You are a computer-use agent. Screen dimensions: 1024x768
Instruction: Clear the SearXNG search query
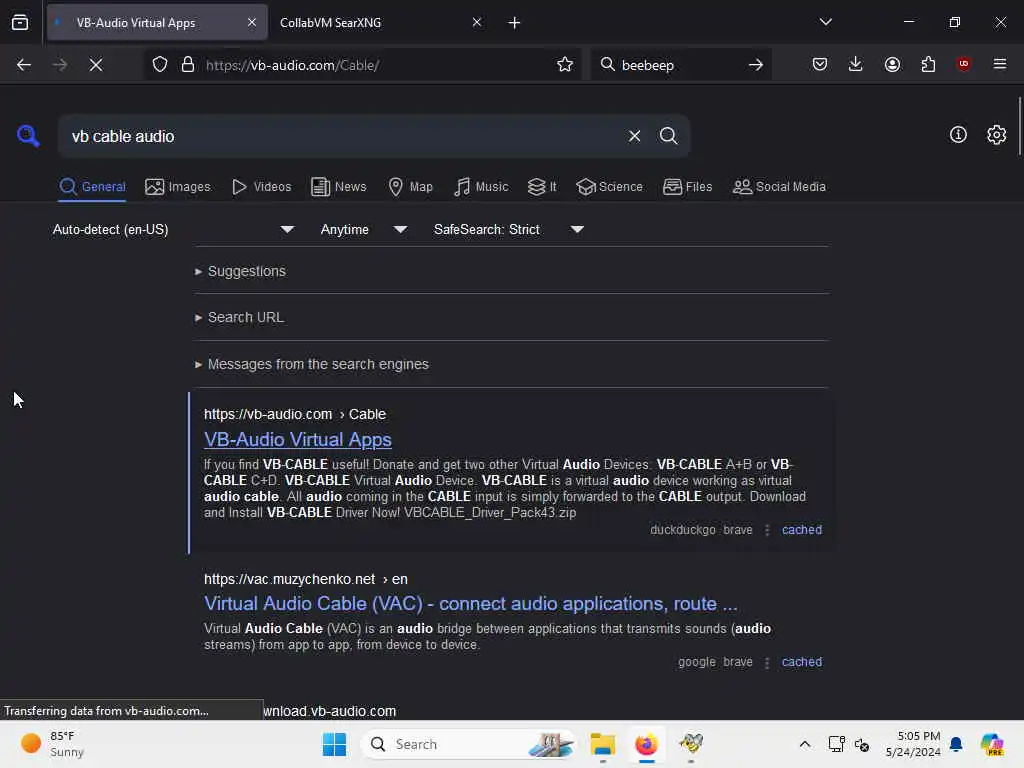tap(634, 136)
